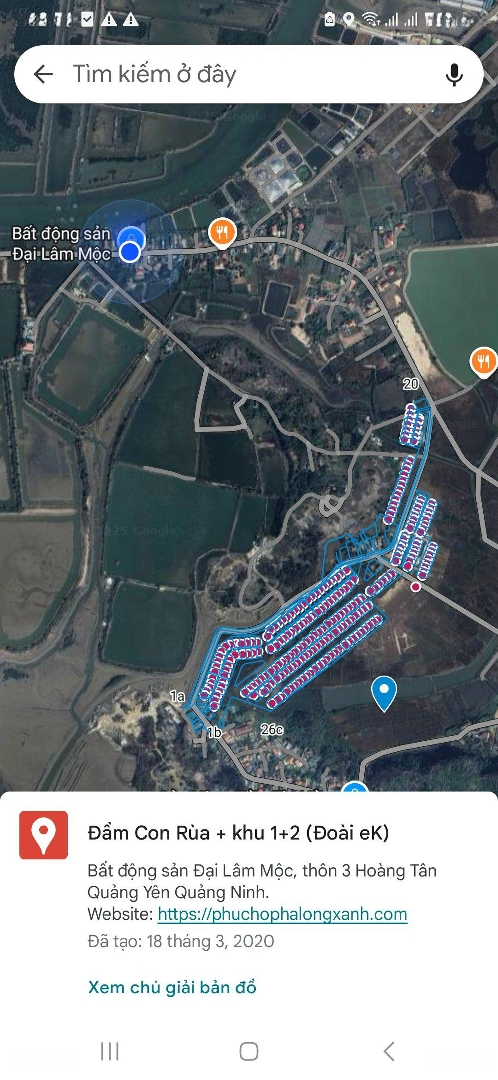Open Android recent apps button

pos(110,1051)
